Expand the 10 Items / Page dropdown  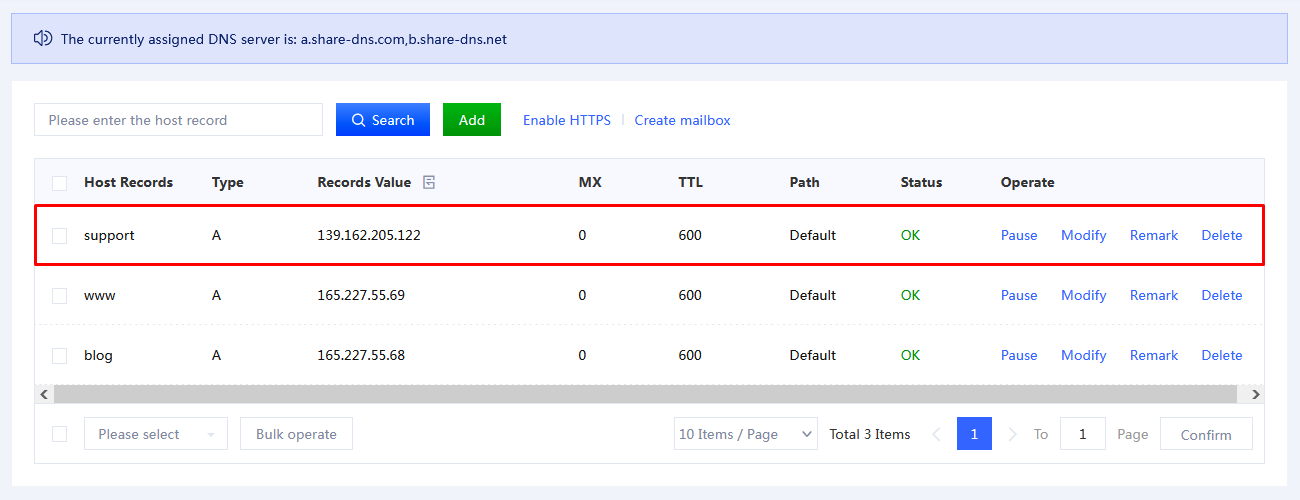pos(746,434)
